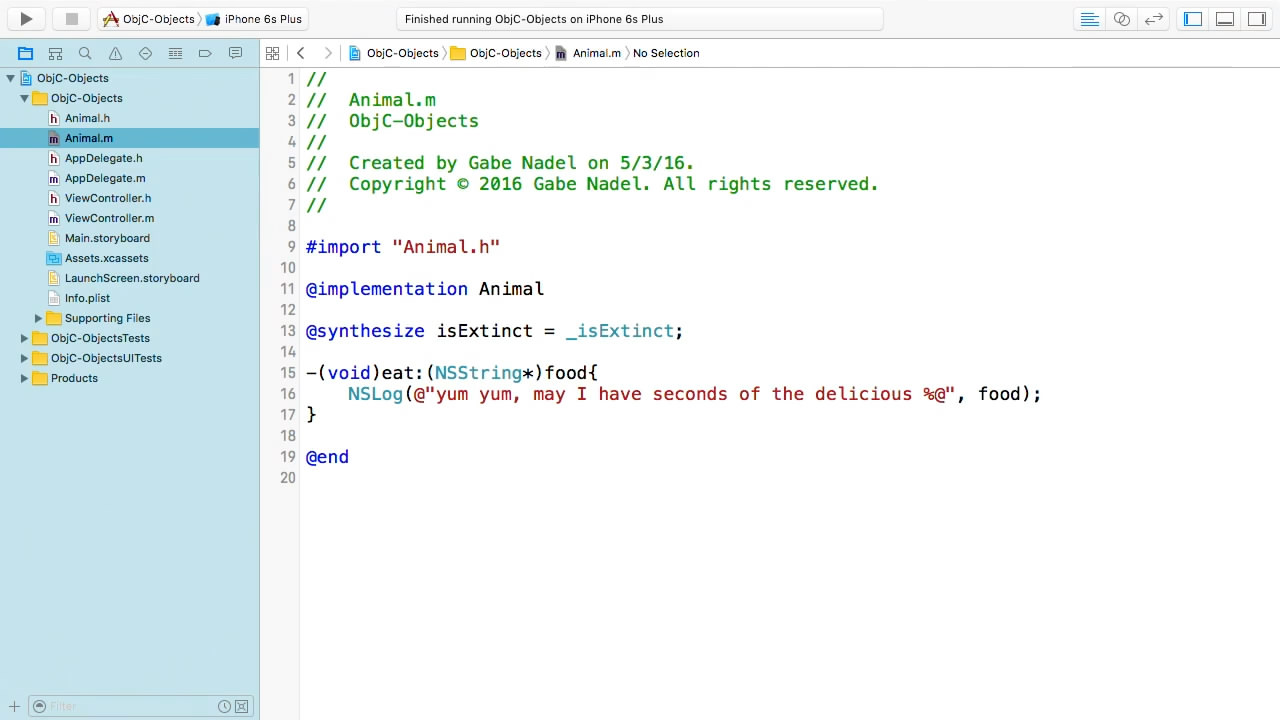Choose the iPhone 6s Plus destination

point(253,19)
